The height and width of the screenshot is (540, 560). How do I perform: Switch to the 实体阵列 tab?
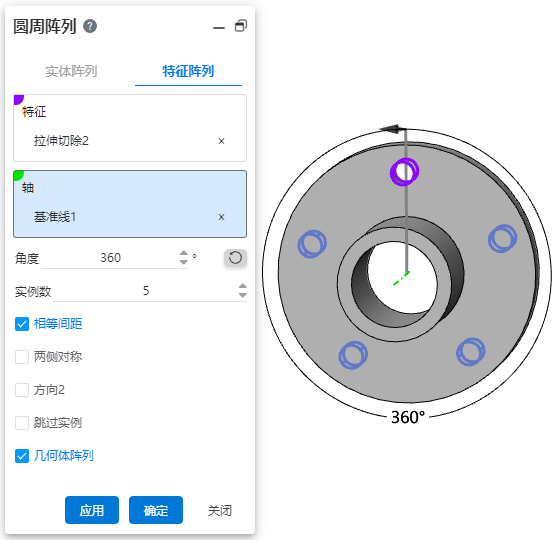[x=71, y=71]
